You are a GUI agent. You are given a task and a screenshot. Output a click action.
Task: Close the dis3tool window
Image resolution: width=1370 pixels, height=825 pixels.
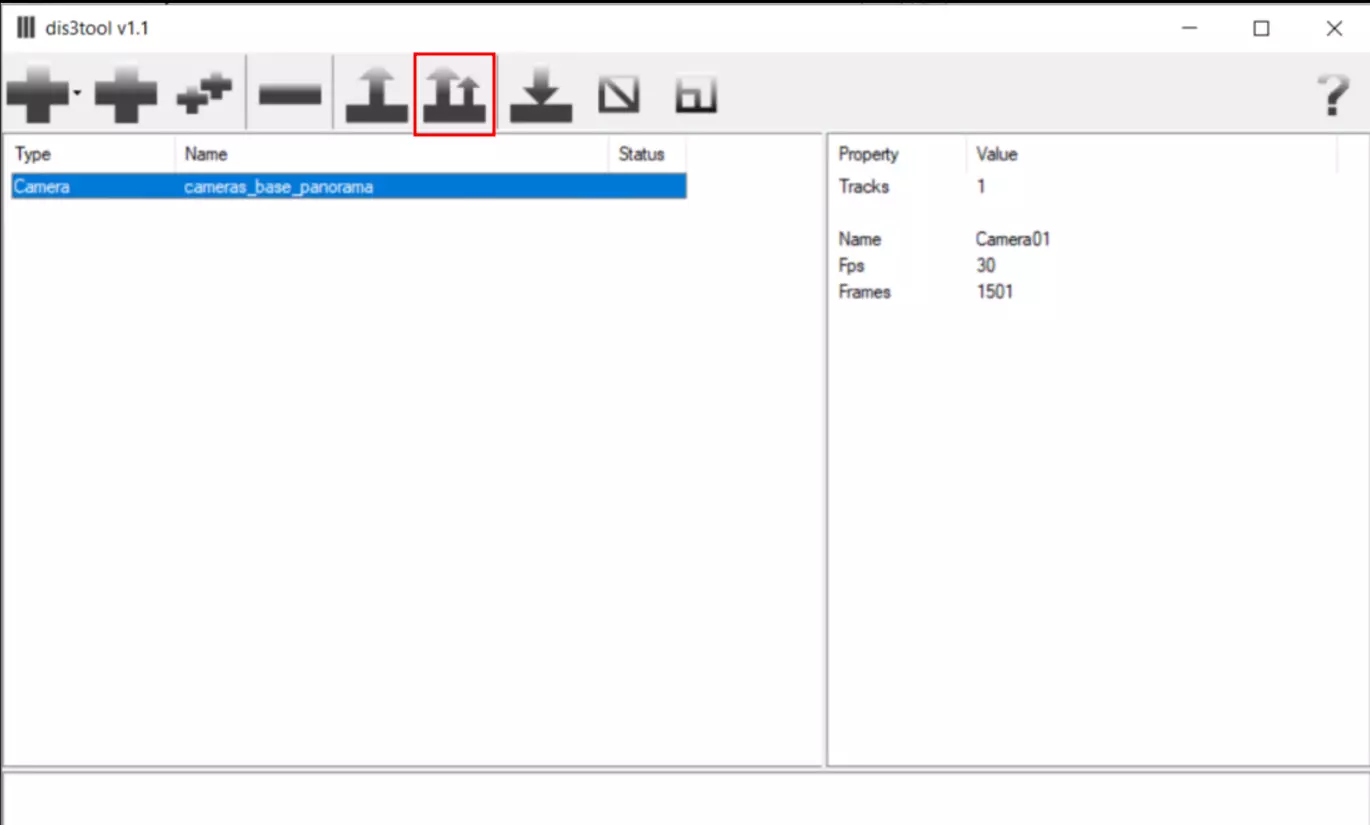point(1334,28)
